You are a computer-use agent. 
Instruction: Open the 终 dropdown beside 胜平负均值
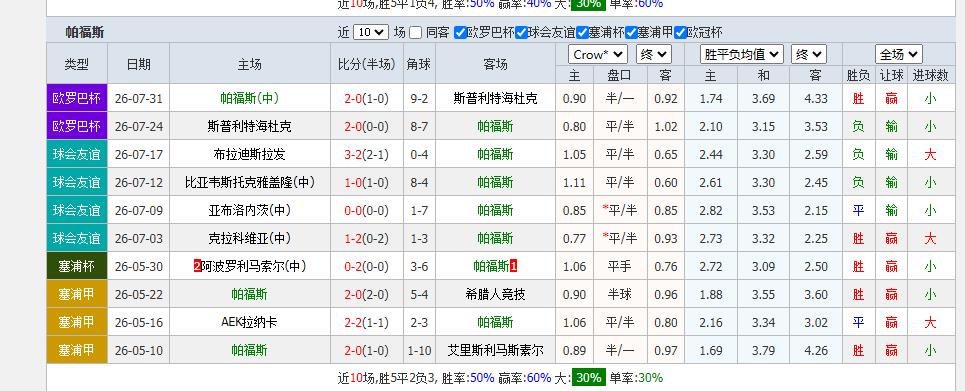point(809,54)
